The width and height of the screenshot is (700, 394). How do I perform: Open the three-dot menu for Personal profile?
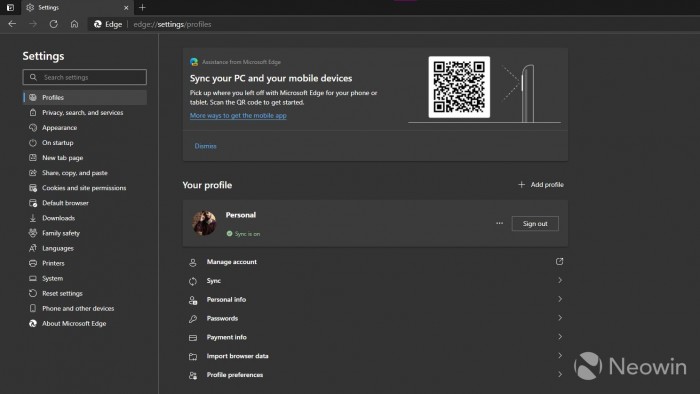pyautogui.click(x=500, y=223)
